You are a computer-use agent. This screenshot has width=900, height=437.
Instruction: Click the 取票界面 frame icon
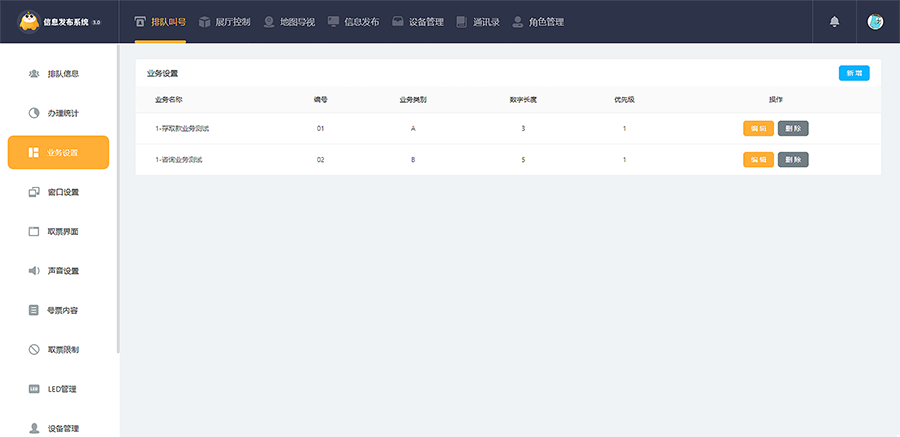(x=34, y=231)
